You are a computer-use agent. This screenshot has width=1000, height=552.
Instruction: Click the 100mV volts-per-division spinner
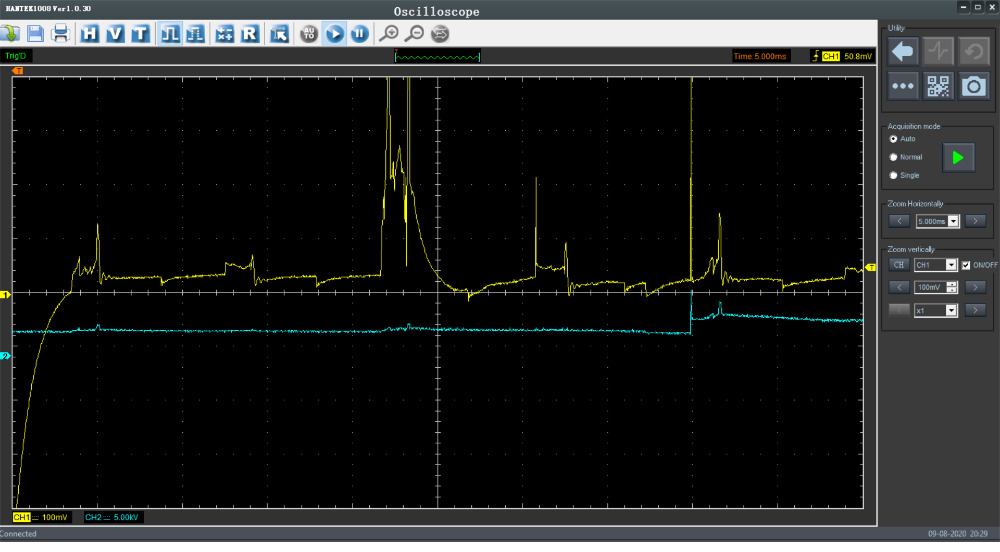(936, 287)
